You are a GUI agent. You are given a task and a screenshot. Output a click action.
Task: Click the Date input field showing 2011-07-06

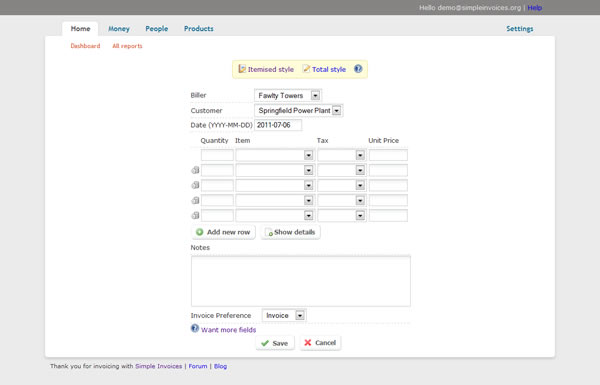[278, 125]
